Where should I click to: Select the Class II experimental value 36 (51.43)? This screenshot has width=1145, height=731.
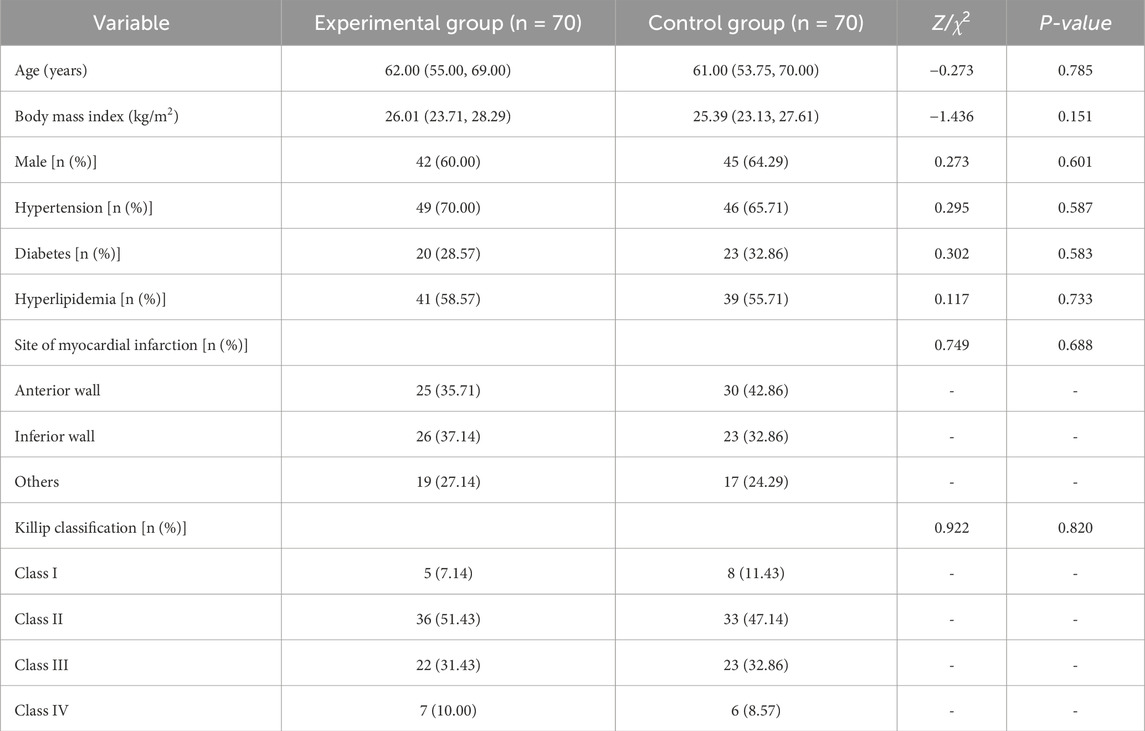pyautogui.click(x=448, y=619)
